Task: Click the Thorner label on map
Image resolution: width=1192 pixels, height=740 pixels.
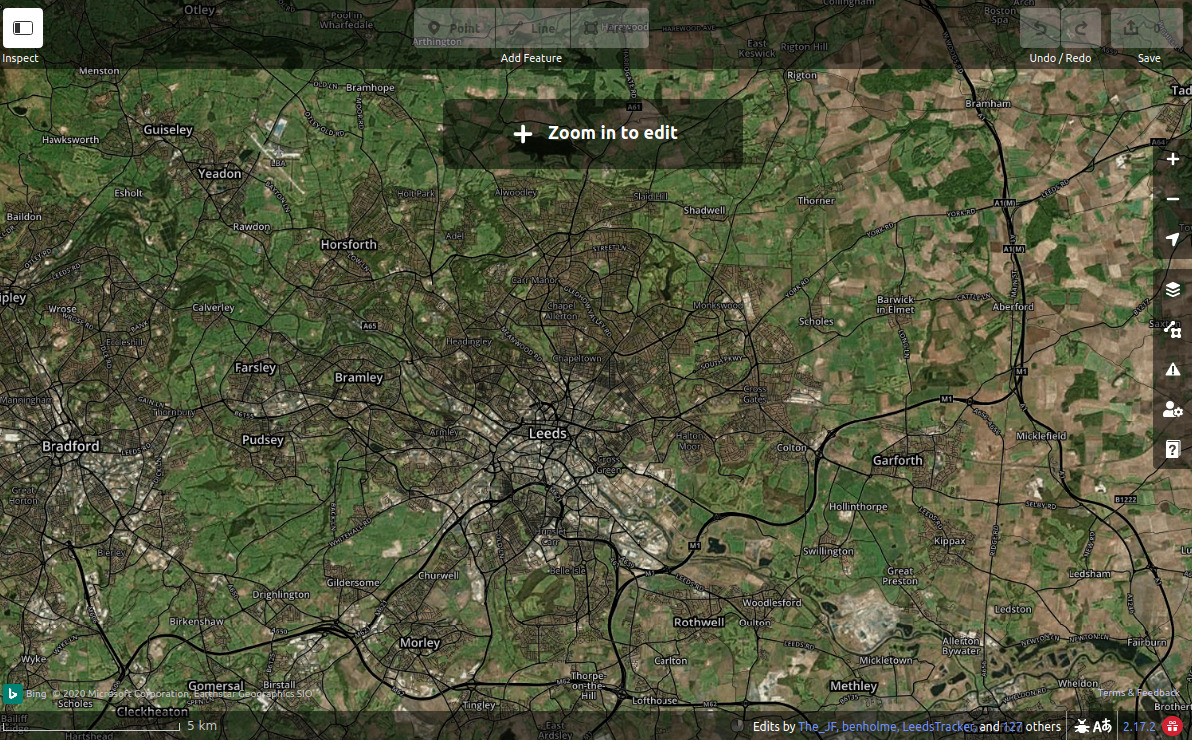Action: pyautogui.click(x=816, y=201)
